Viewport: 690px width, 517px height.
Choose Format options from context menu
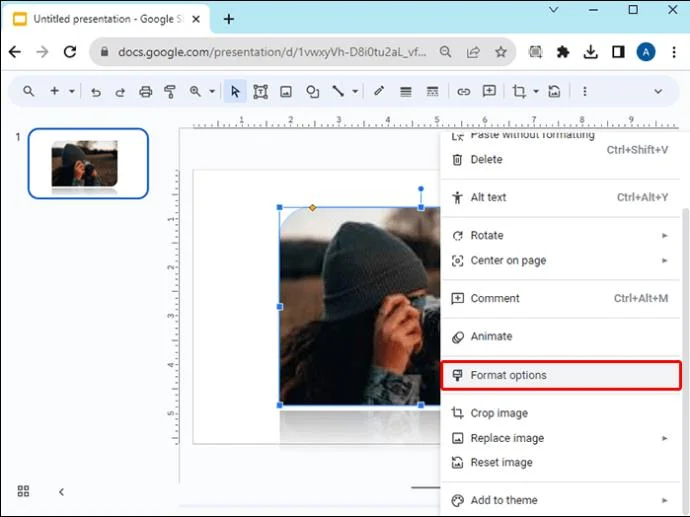pyautogui.click(x=508, y=376)
